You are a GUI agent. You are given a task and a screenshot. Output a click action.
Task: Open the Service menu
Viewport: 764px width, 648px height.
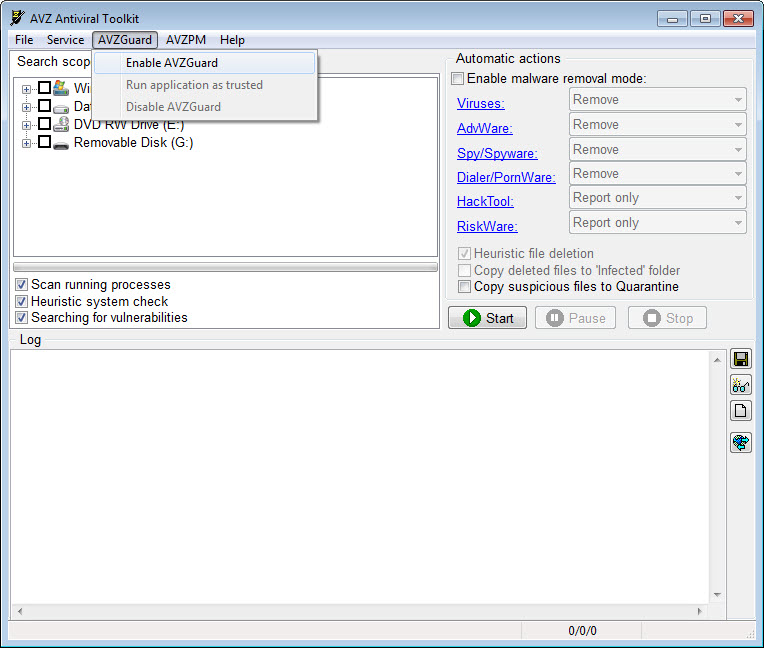pos(65,40)
